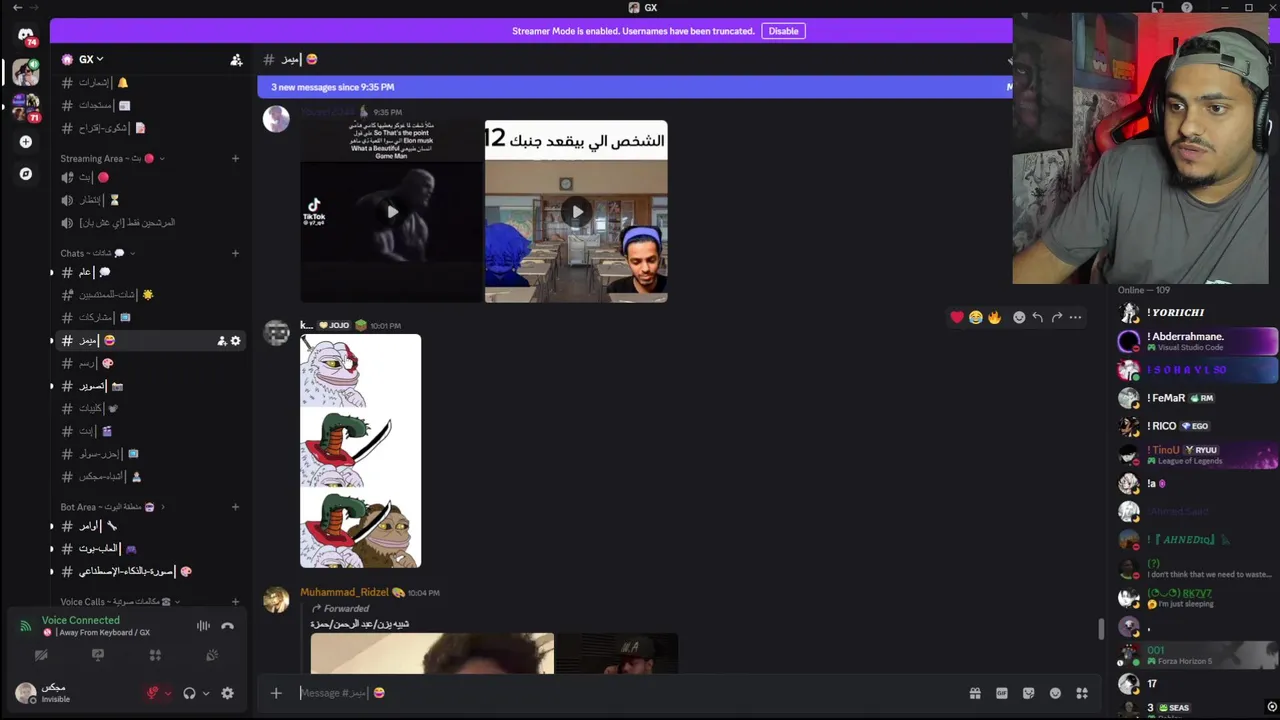Open the emoji picker in message bar

pos(1055,693)
